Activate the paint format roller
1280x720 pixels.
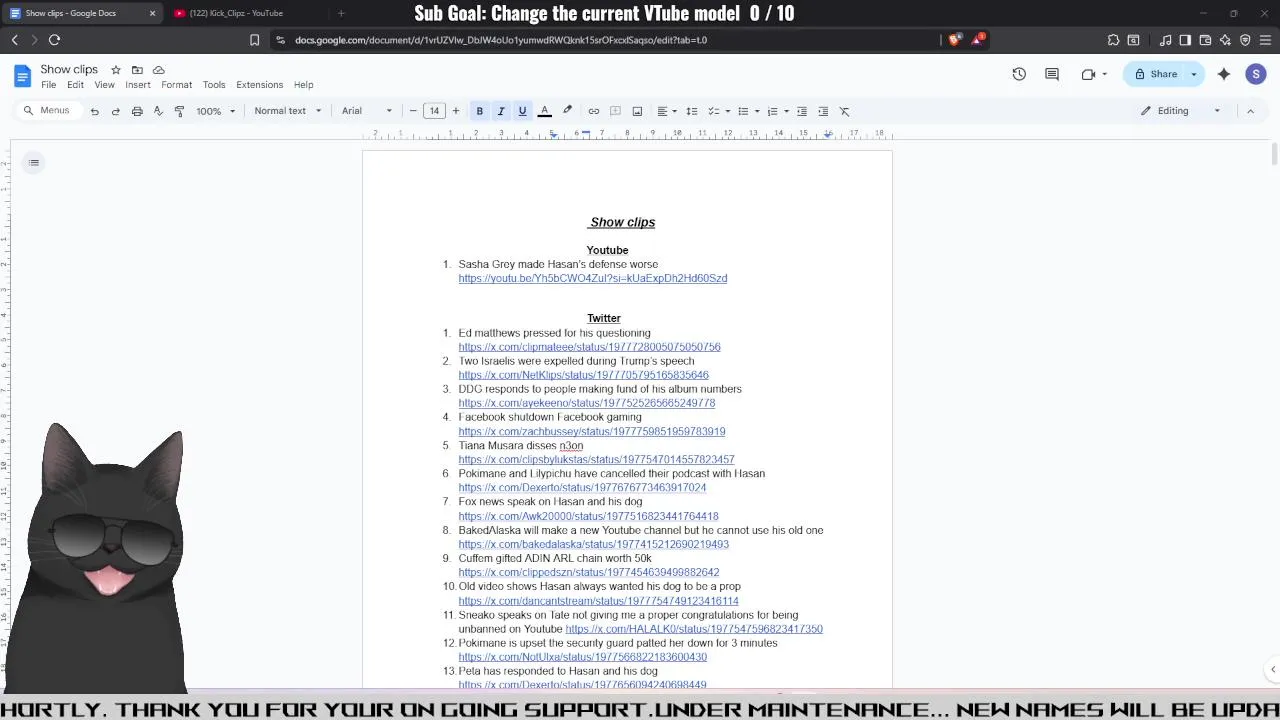(179, 111)
